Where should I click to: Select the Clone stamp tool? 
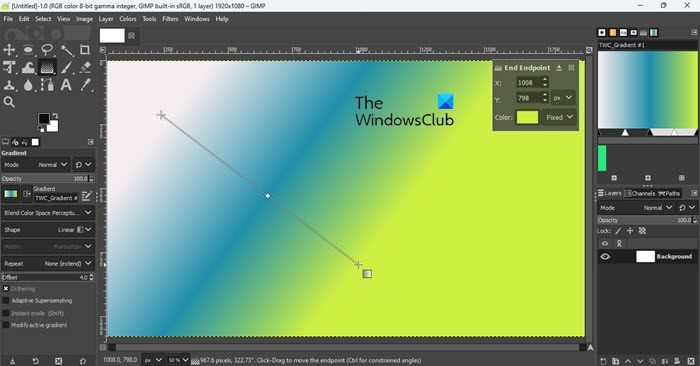tap(9, 85)
